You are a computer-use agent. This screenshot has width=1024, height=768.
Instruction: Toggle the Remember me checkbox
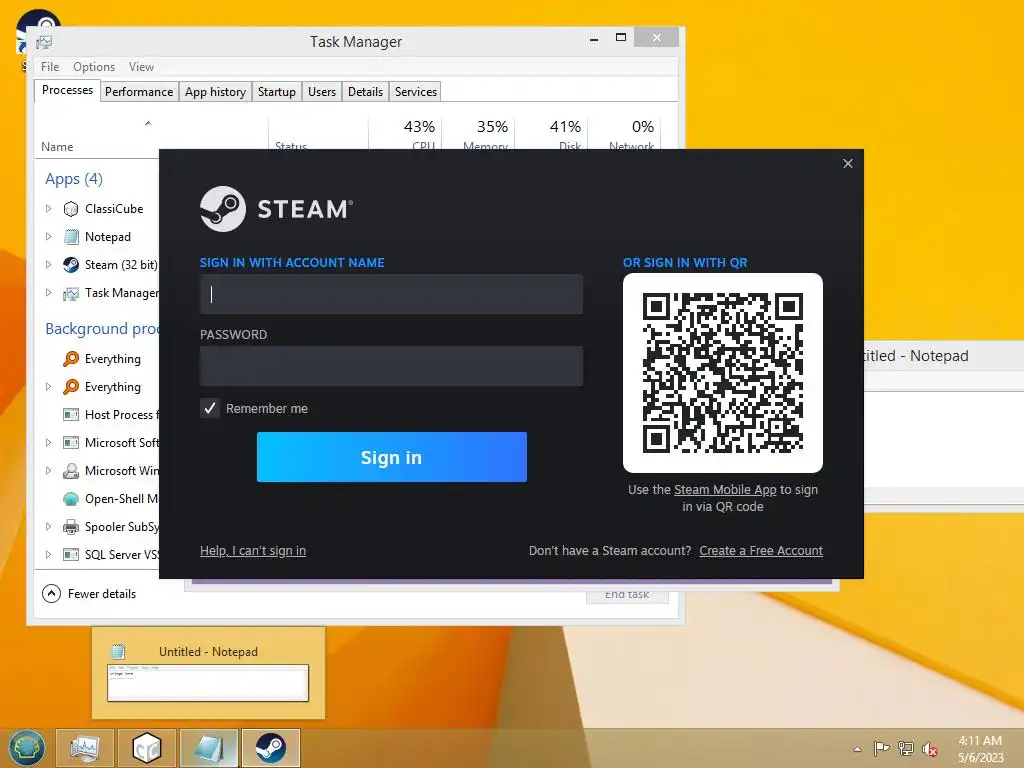(x=210, y=408)
